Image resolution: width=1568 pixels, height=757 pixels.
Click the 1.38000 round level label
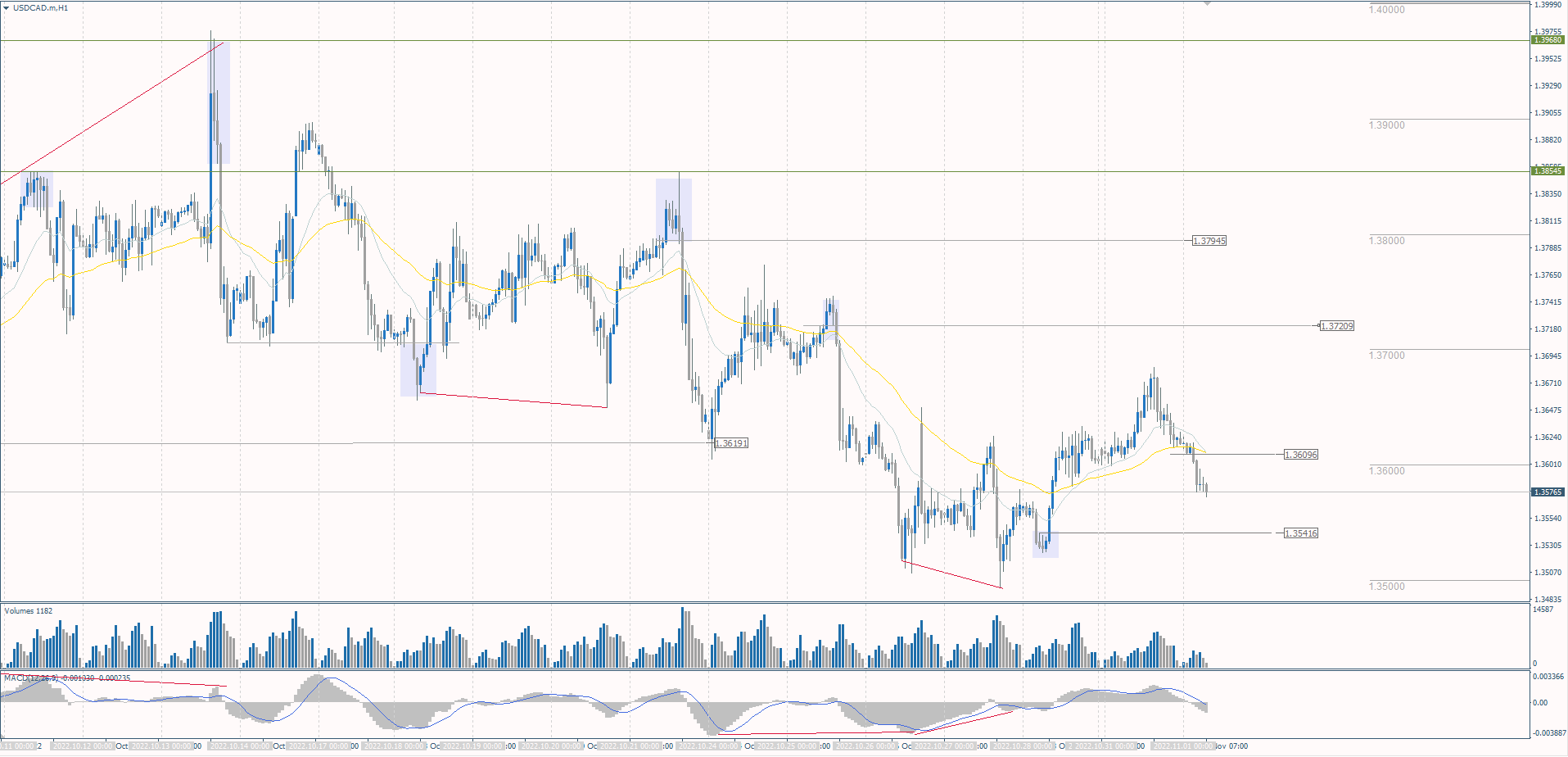point(1387,241)
